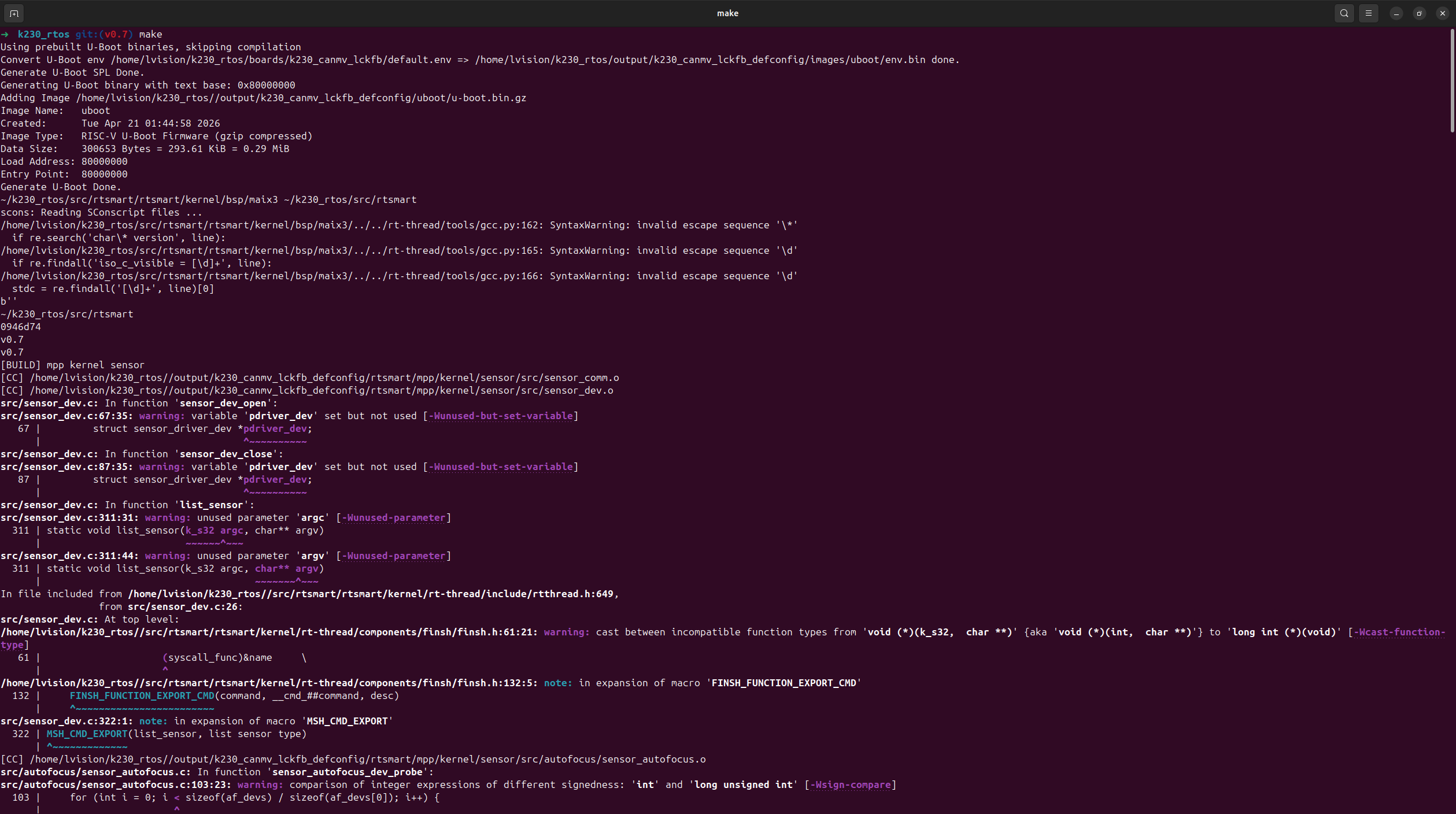Open the -Wsign-compare warning link
Screen dimensions: 1456x814
850,785
